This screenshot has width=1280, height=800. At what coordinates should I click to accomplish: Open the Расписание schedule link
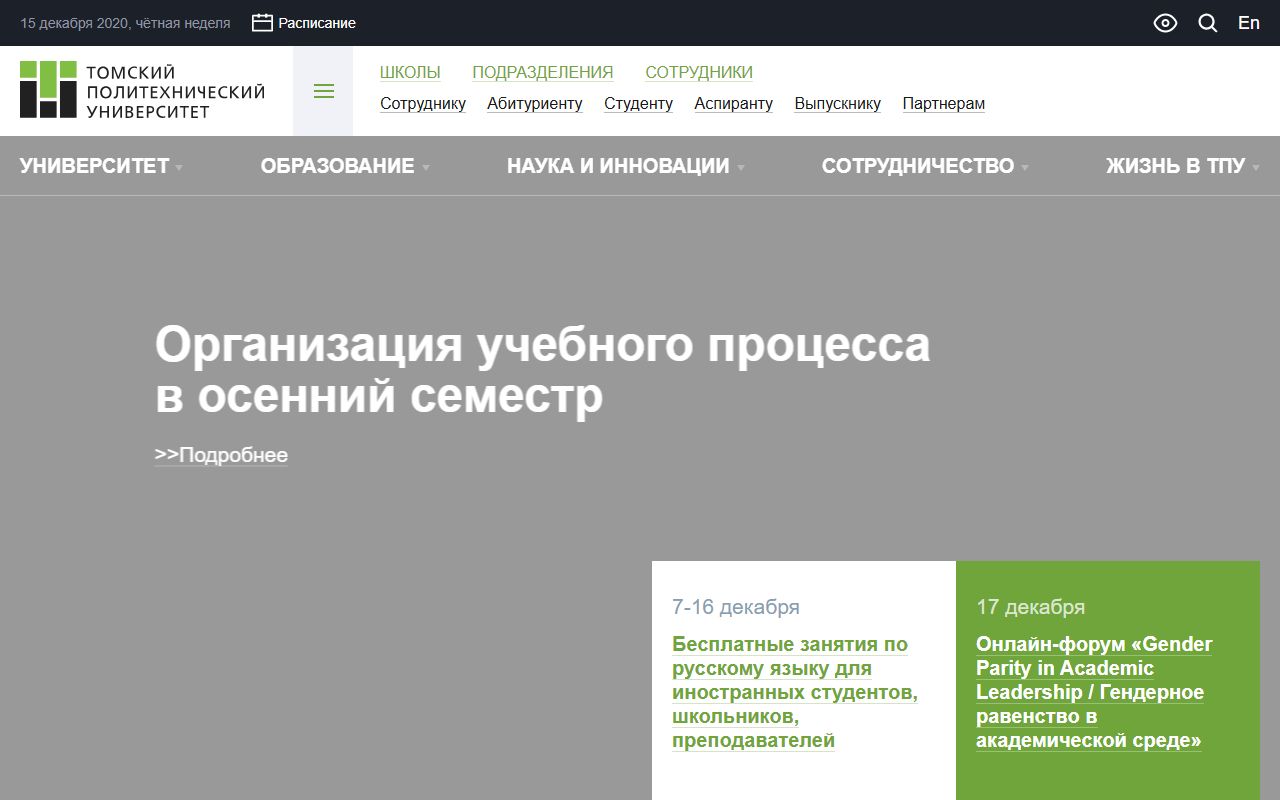point(317,23)
